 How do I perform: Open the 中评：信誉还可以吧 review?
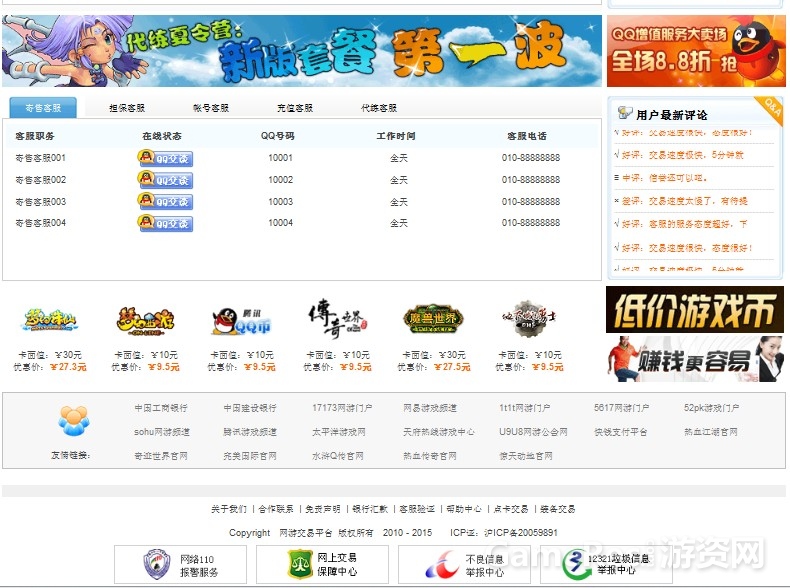click(664, 178)
